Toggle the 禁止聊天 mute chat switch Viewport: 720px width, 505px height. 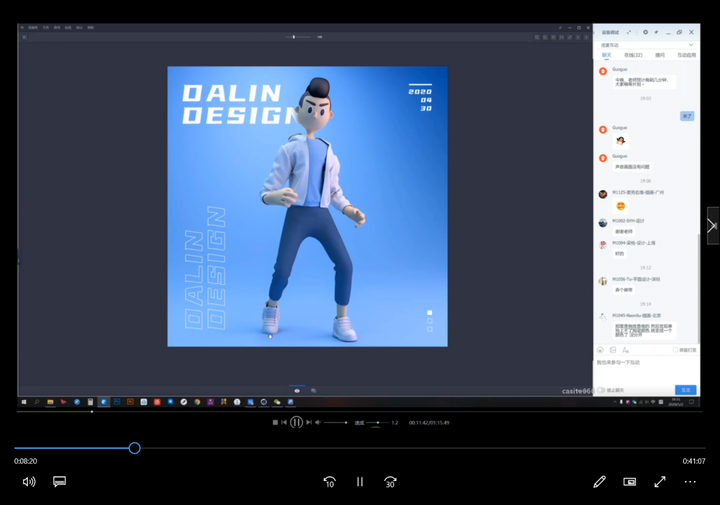pyautogui.click(x=601, y=390)
